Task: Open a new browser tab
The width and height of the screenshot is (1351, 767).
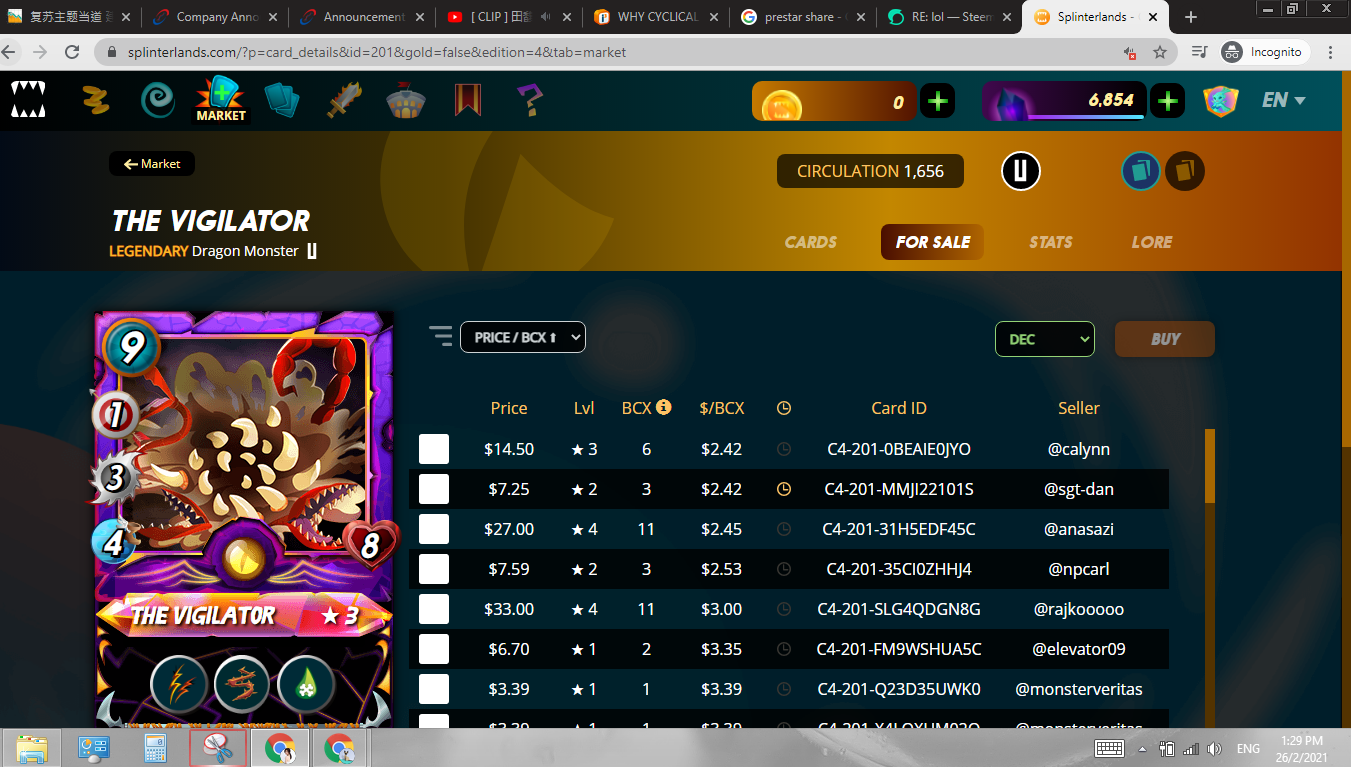Action: click(x=1191, y=17)
